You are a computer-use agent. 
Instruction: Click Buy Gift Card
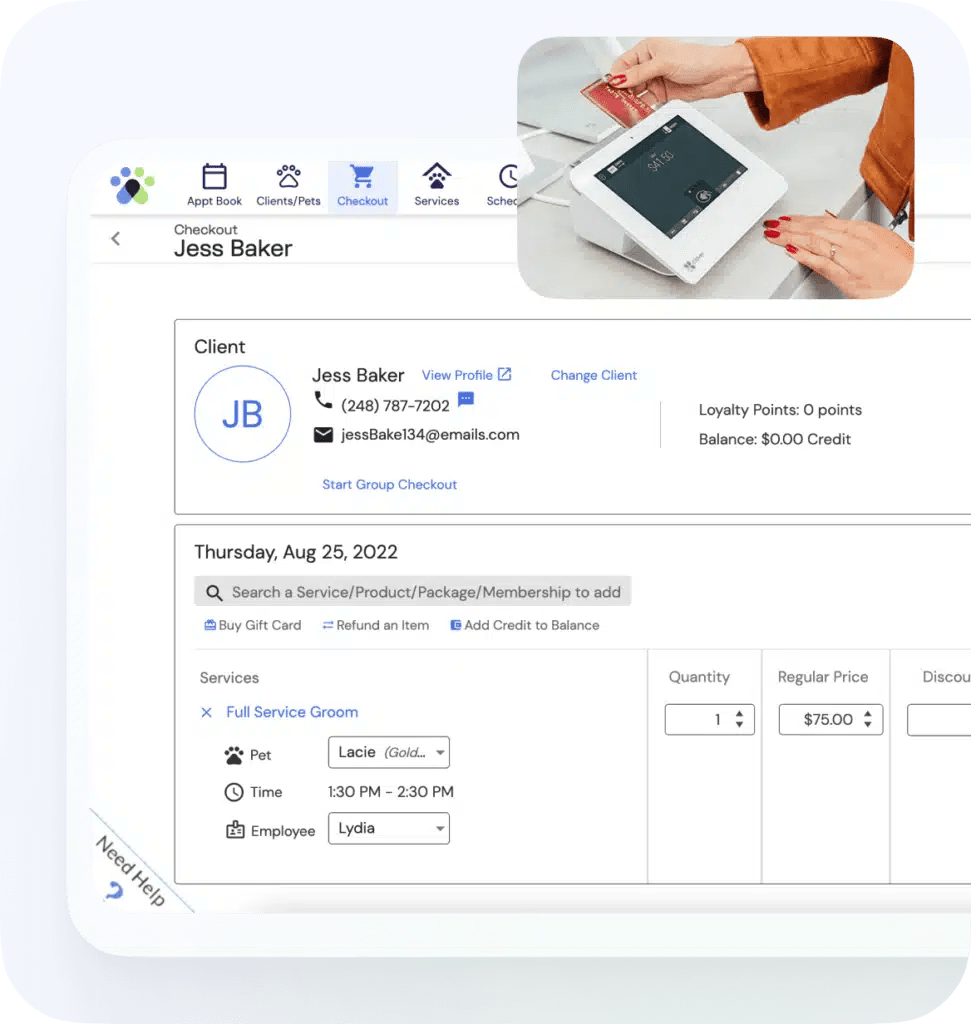(253, 626)
